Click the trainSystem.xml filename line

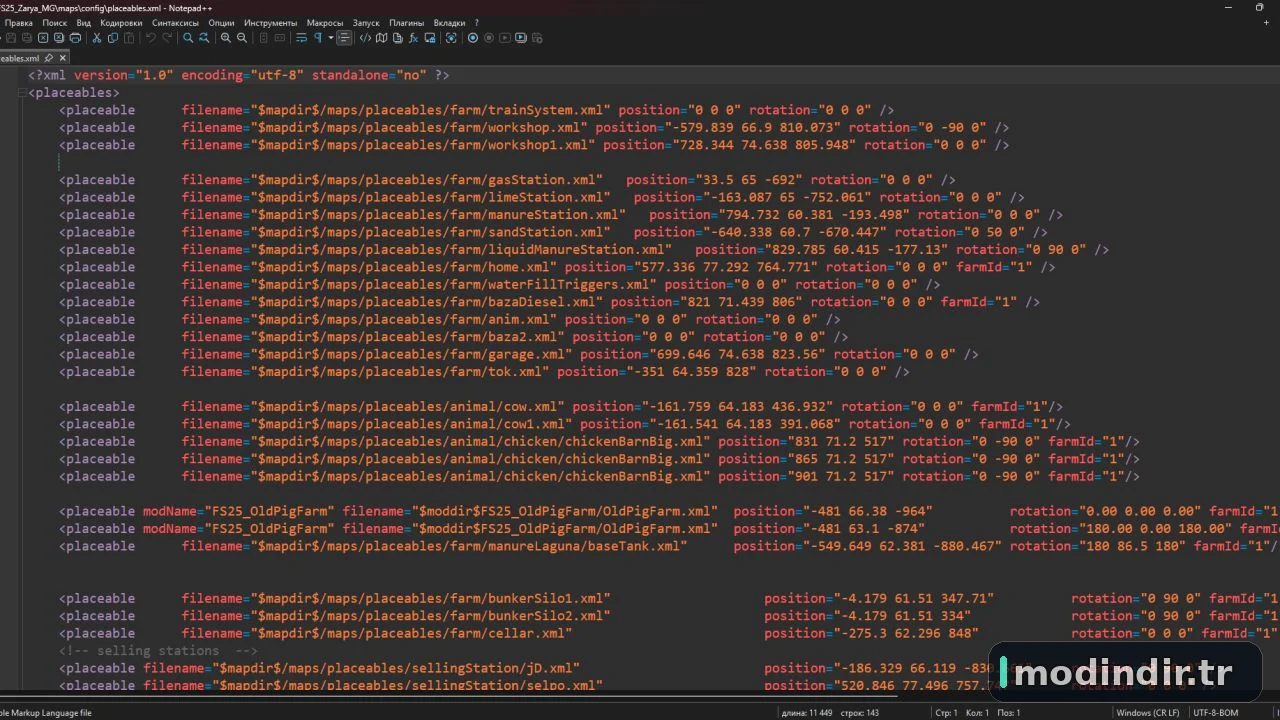[x=476, y=110]
